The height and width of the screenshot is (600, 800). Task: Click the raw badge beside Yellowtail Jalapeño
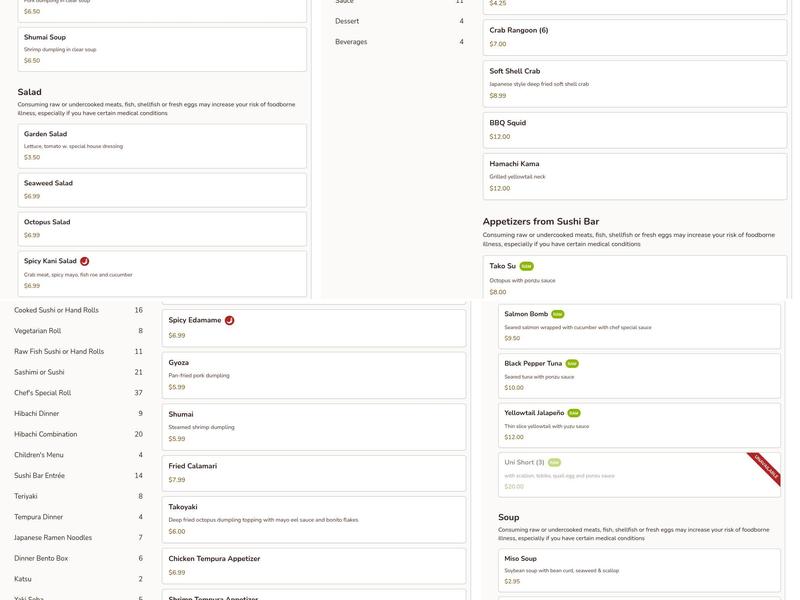(574, 412)
